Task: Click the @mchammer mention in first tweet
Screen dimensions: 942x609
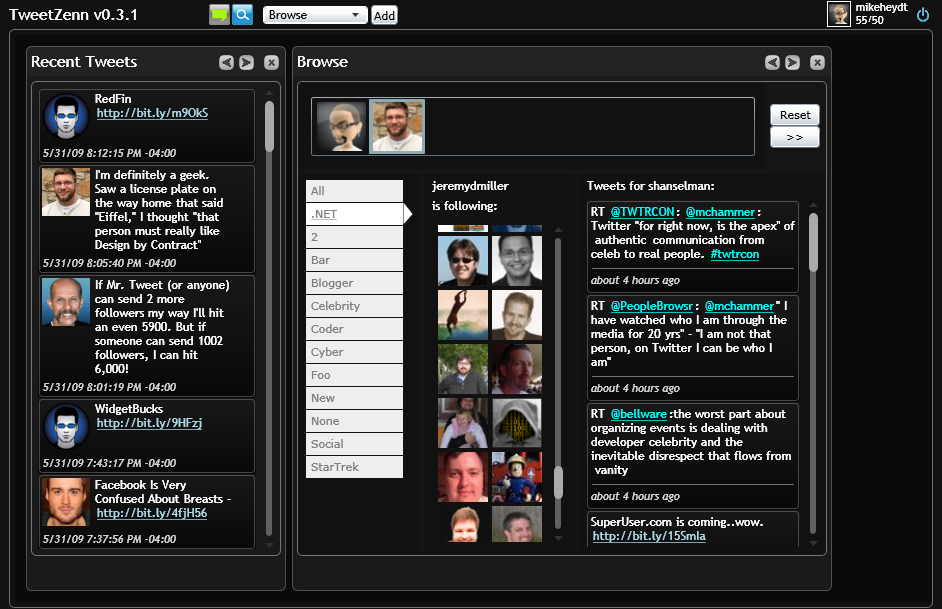Action: pyautogui.click(x=720, y=212)
